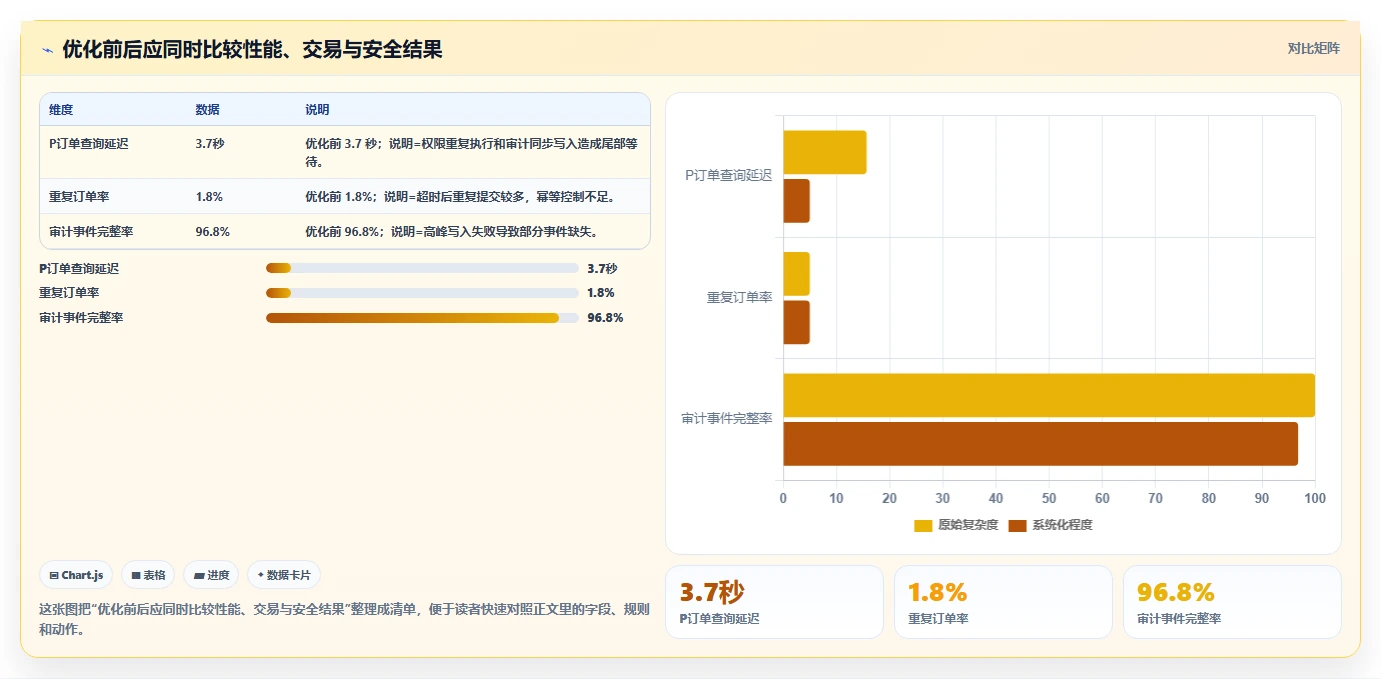The height and width of the screenshot is (679, 1381).
Task: Click the 审计事件完整率 progress bar
Action: point(422,318)
